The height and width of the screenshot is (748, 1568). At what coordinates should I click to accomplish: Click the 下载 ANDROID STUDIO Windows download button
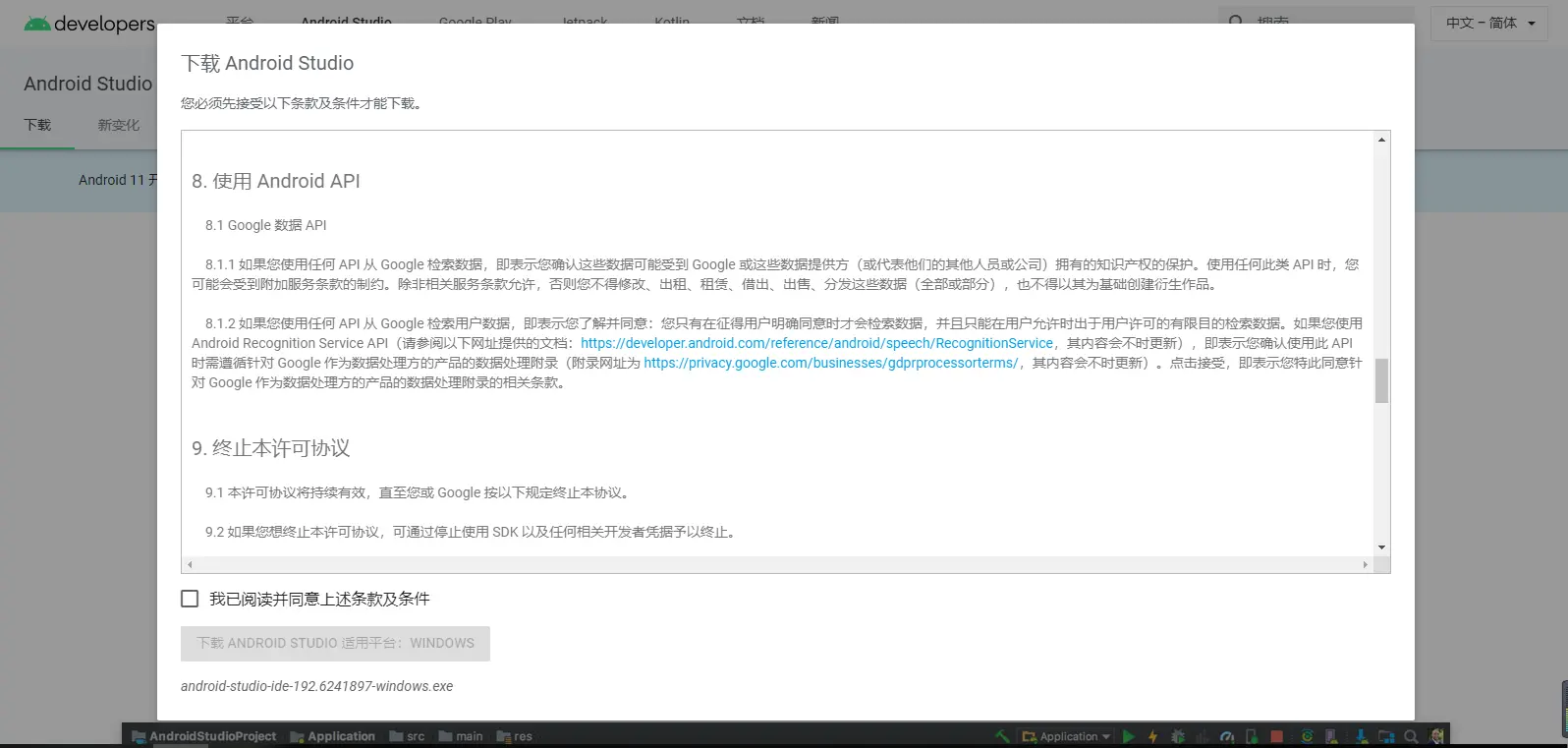click(335, 643)
